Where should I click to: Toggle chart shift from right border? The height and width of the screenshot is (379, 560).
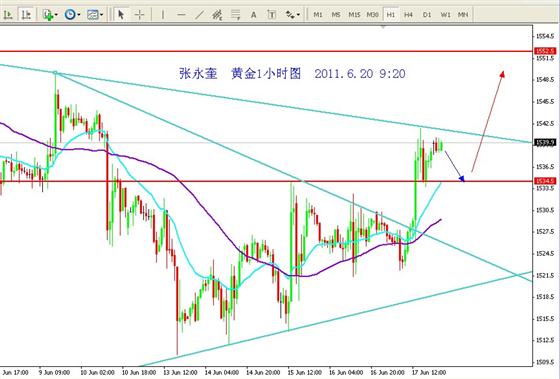pyautogui.click(x=26, y=15)
